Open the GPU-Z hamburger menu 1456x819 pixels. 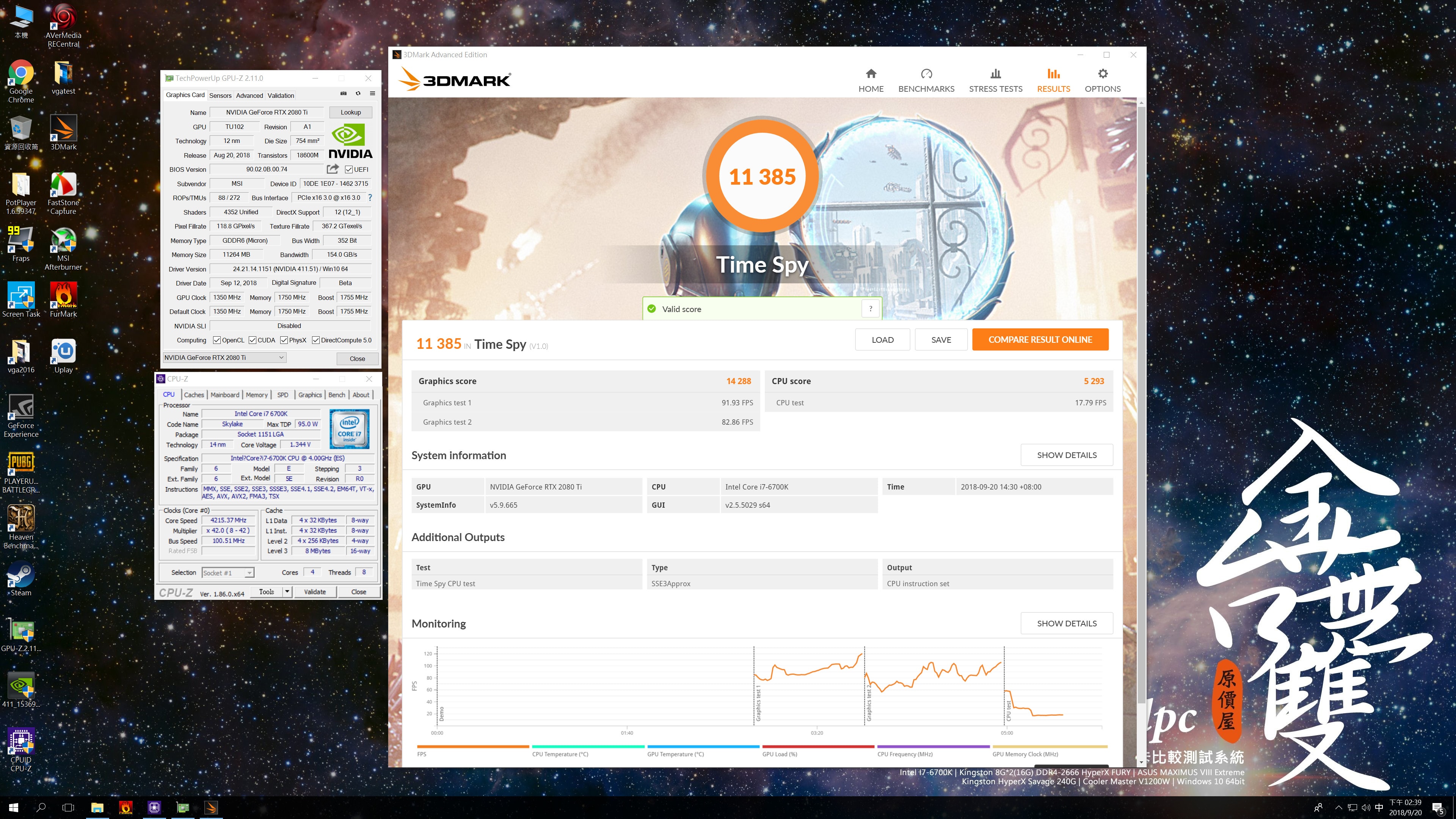(372, 93)
